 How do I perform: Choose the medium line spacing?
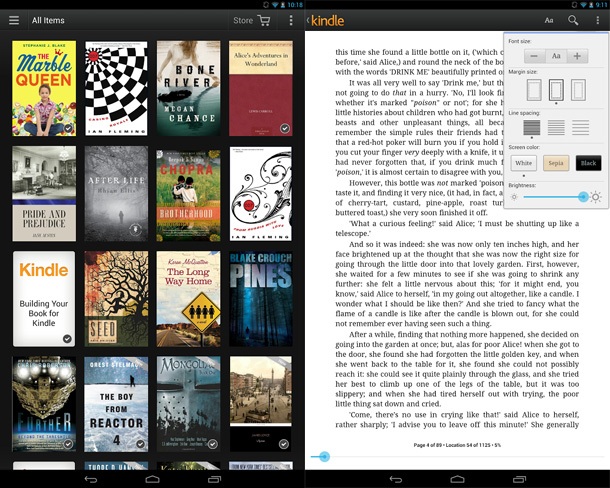click(556, 127)
